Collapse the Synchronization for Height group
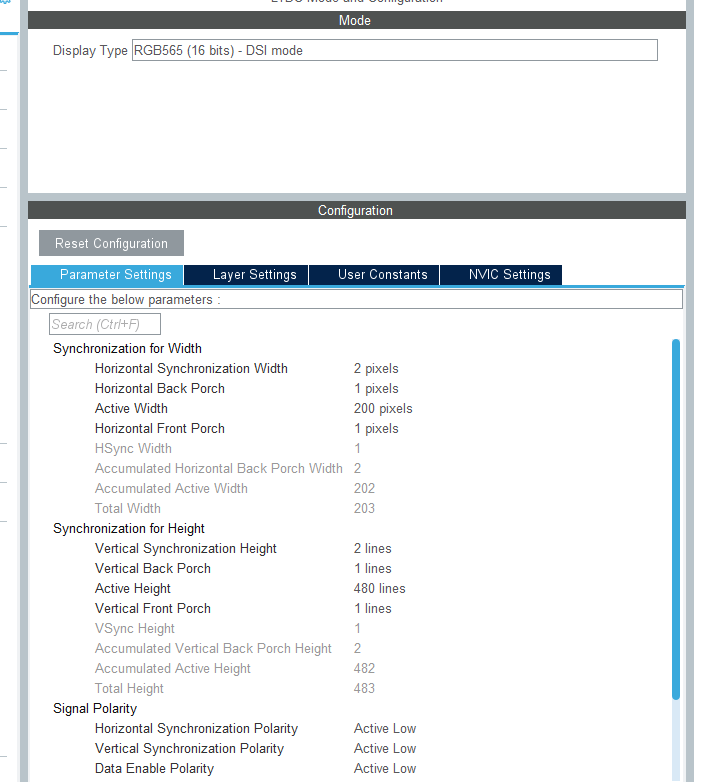The width and height of the screenshot is (705, 782). [x=129, y=529]
